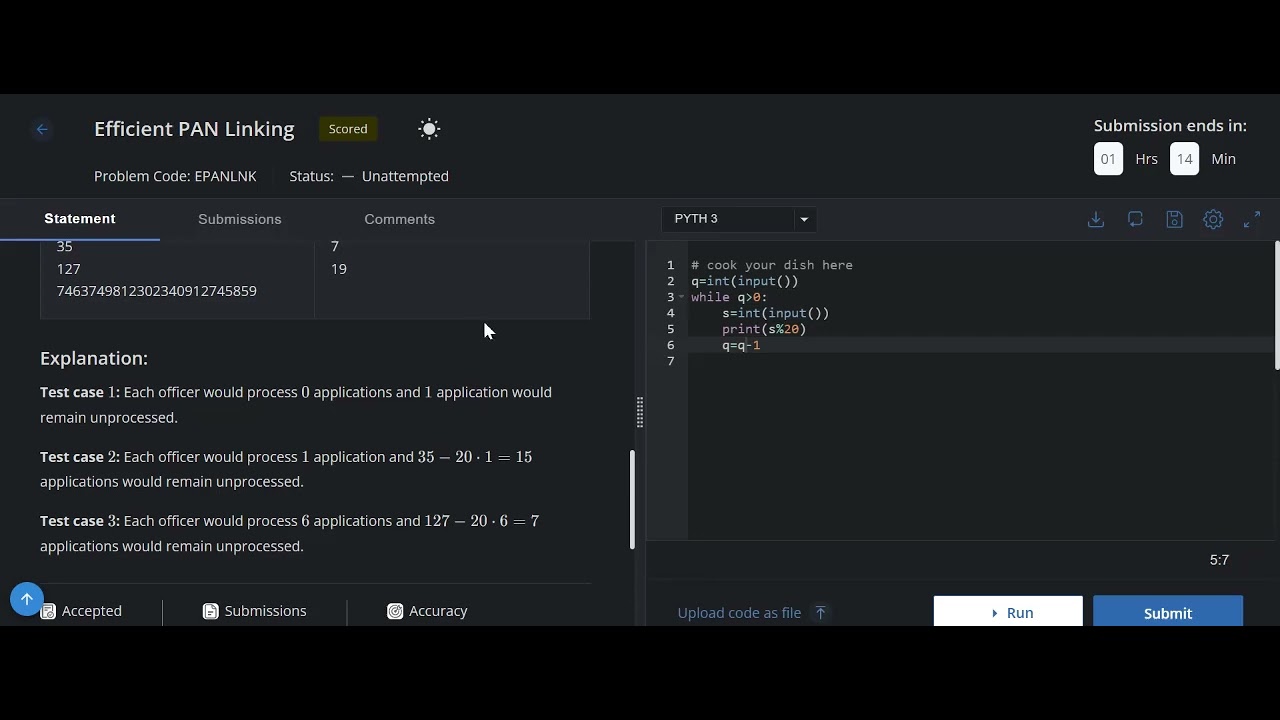Image resolution: width=1280 pixels, height=720 pixels.
Task: Place cursor on empty line 7 of the editor
Action: point(980,361)
